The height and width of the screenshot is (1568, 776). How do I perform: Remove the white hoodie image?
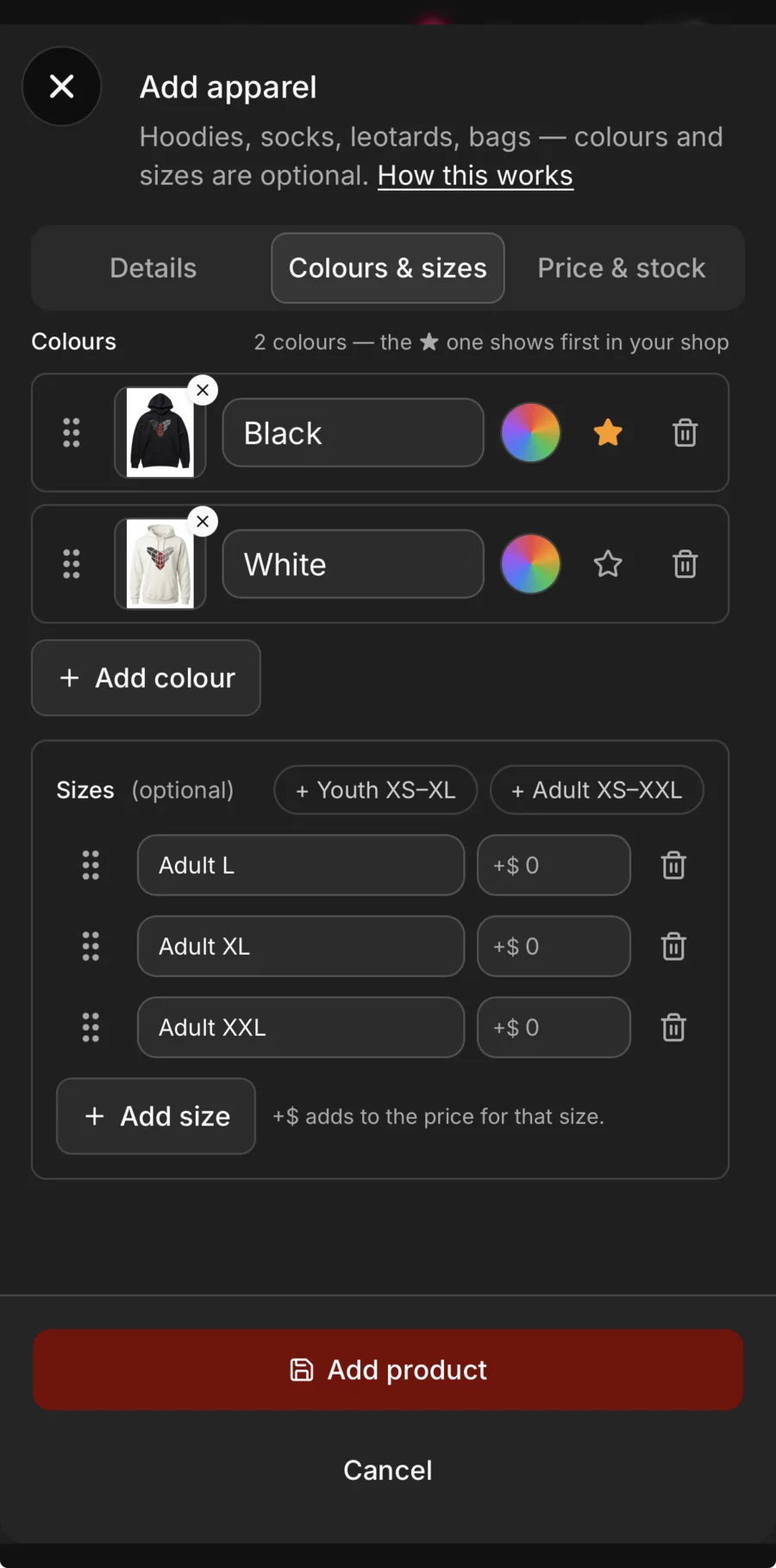click(203, 521)
